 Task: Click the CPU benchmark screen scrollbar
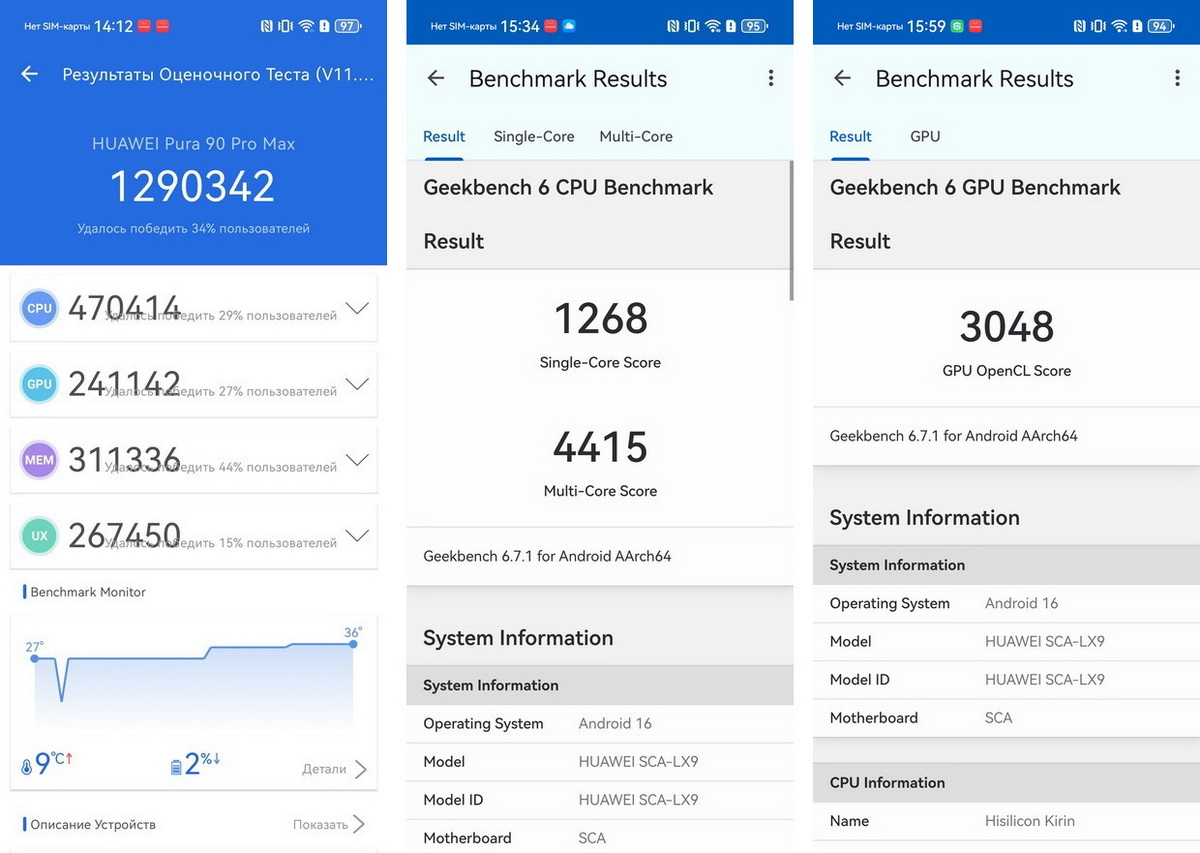[791, 230]
